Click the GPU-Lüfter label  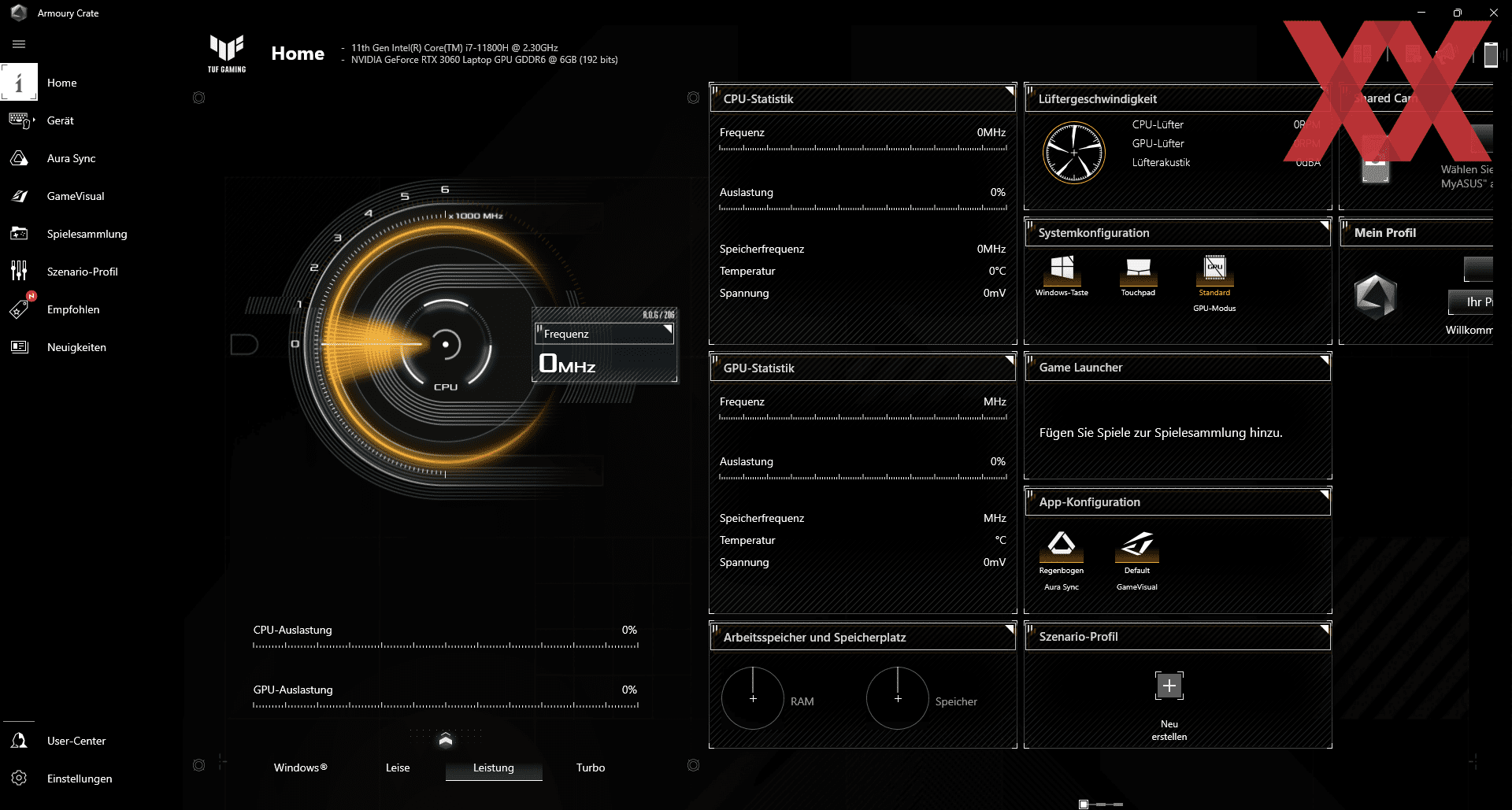[1158, 143]
